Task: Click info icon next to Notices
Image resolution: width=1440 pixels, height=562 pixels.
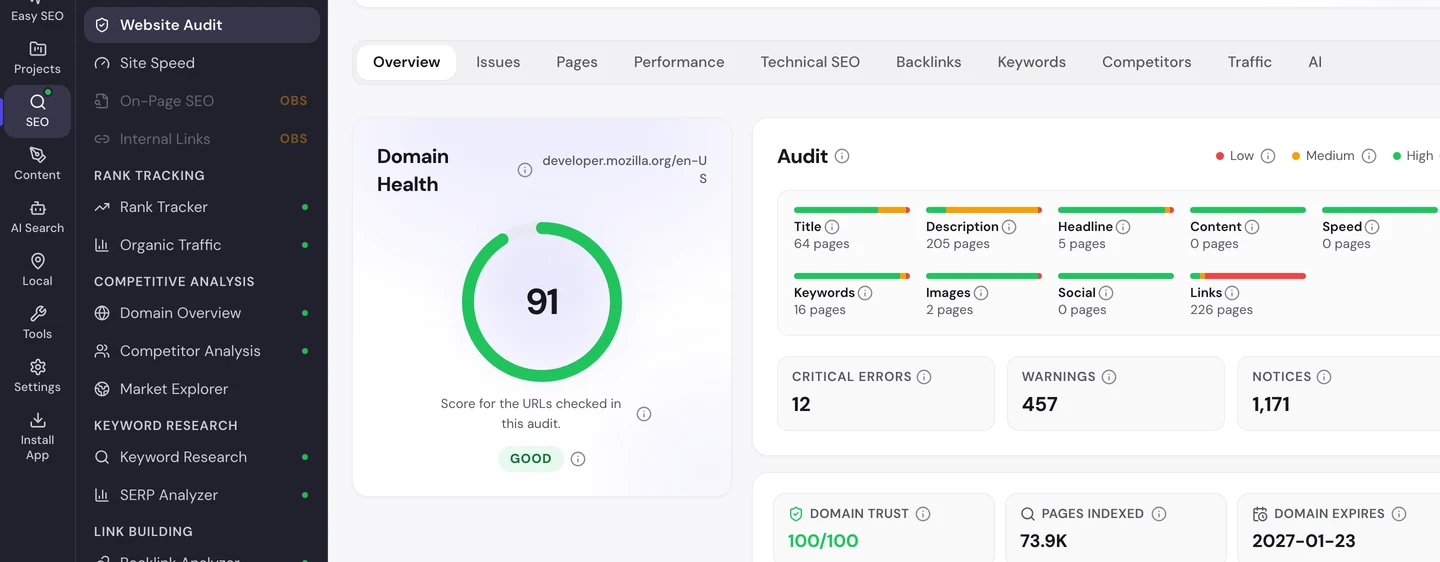Action: 1324,377
